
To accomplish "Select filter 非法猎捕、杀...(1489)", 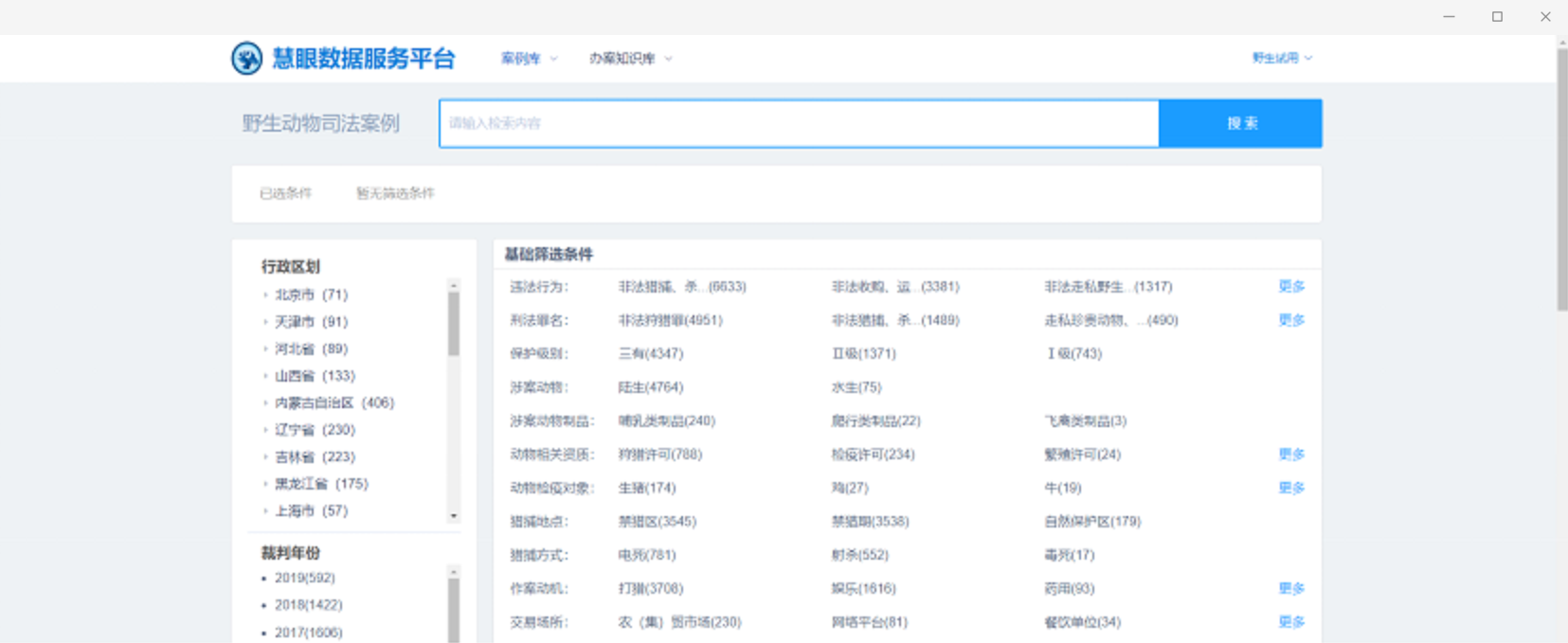I will [895, 320].
